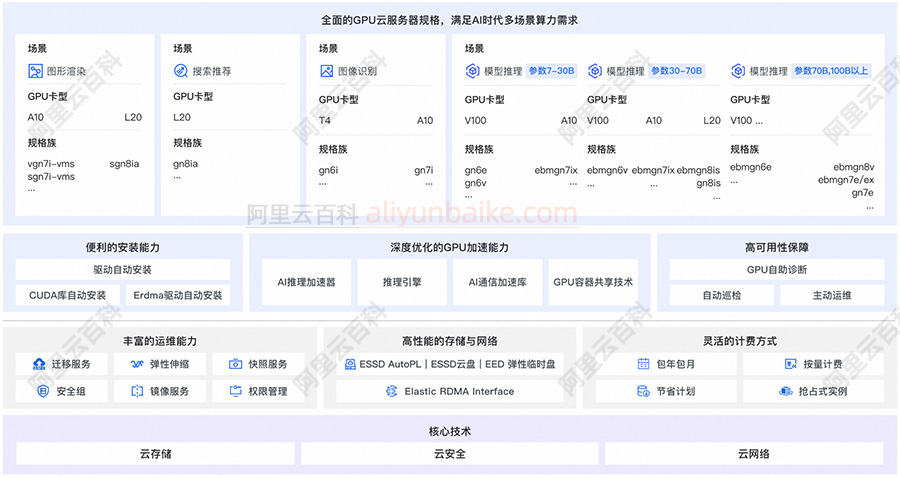Click the 参数7-30B tag
This screenshot has height=478, width=900.
(x=552, y=71)
